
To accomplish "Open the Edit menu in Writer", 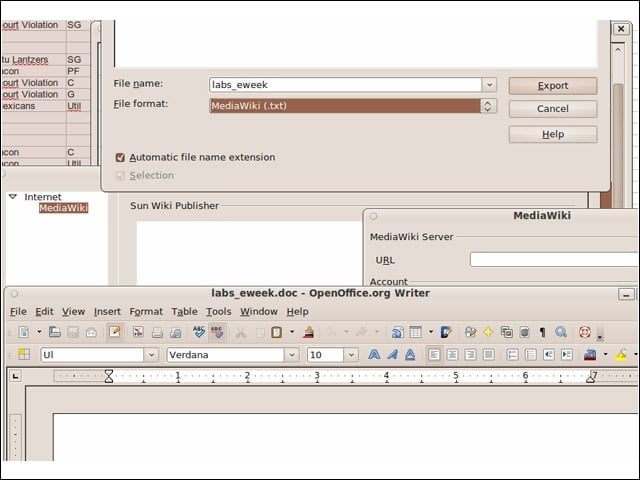I will click(x=44, y=312).
